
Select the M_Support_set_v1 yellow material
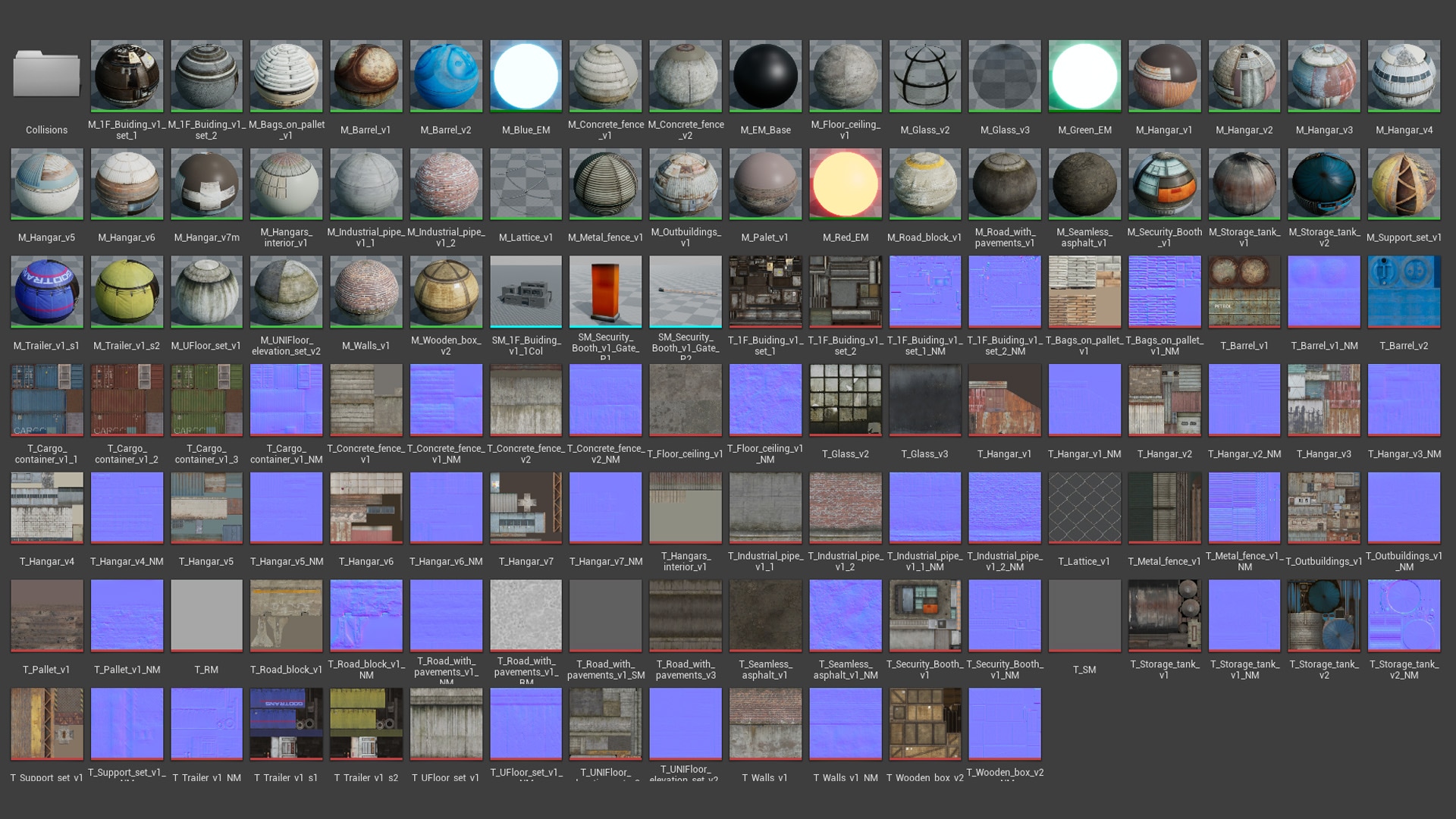pos(1404,184)
